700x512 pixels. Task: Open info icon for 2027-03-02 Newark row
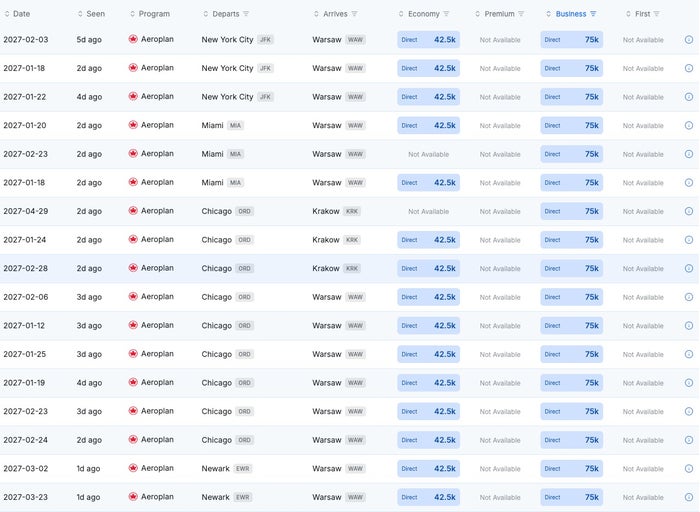point(688,468)
